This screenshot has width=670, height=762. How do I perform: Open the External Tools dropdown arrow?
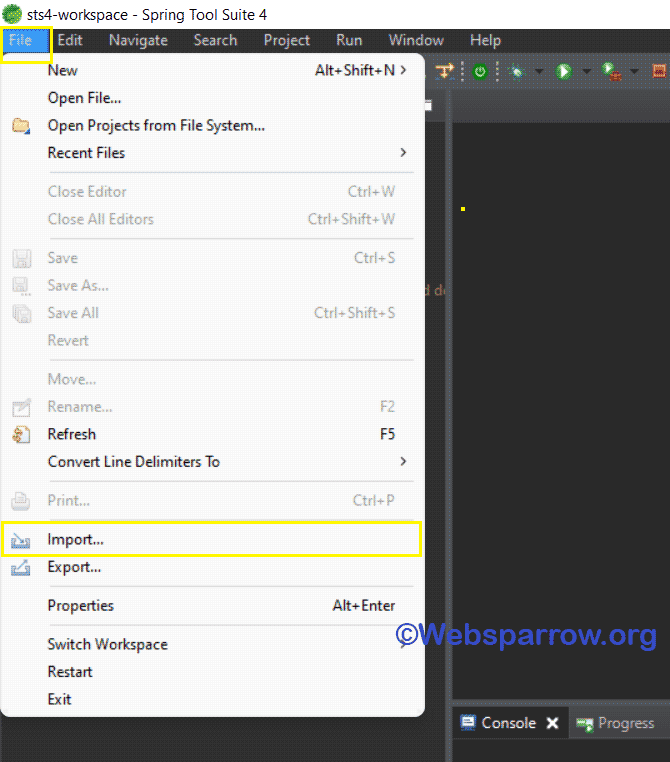(x=634, y=71)
